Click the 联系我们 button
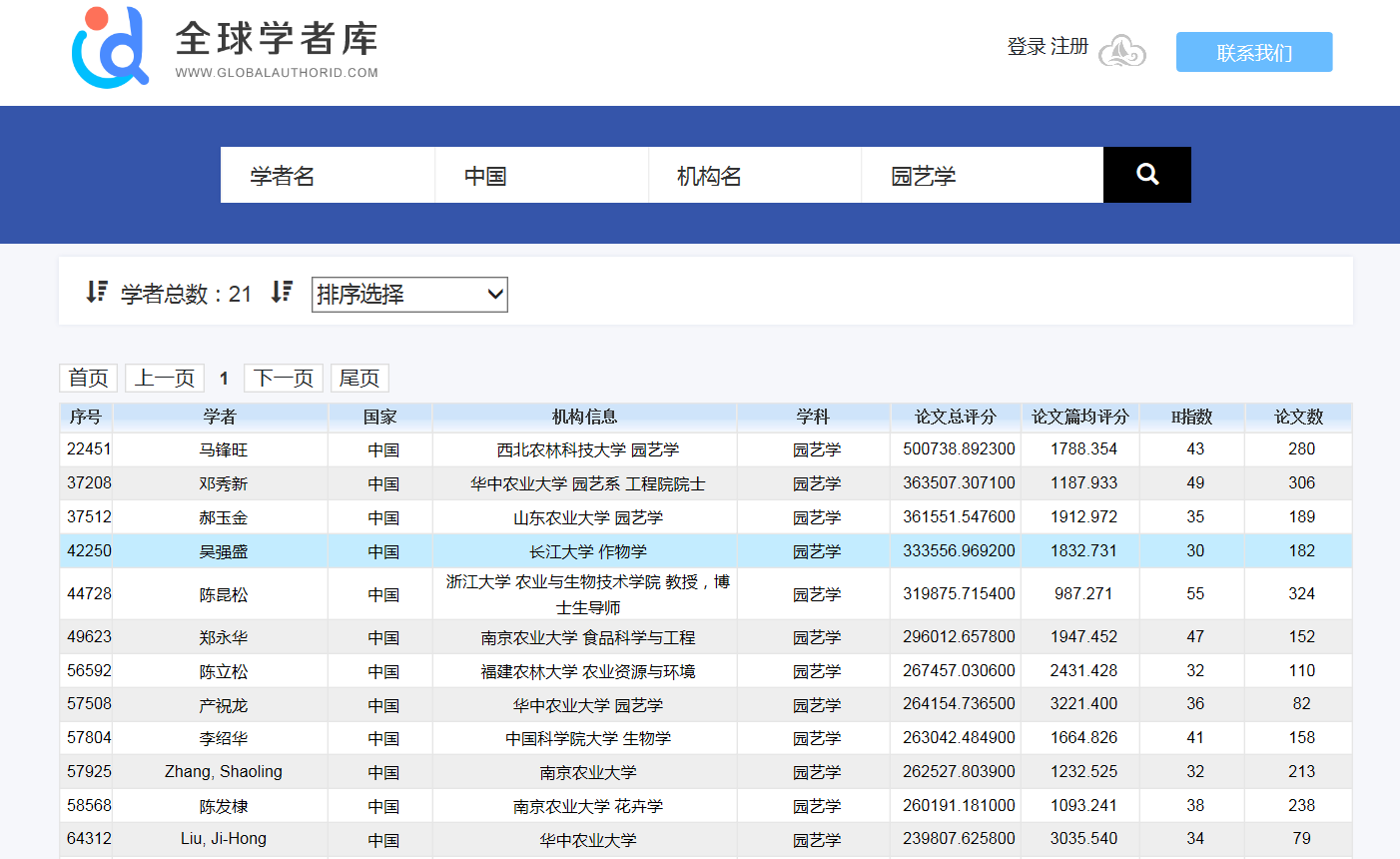This screenshot has height=859, width=1400. [1253, 52]
